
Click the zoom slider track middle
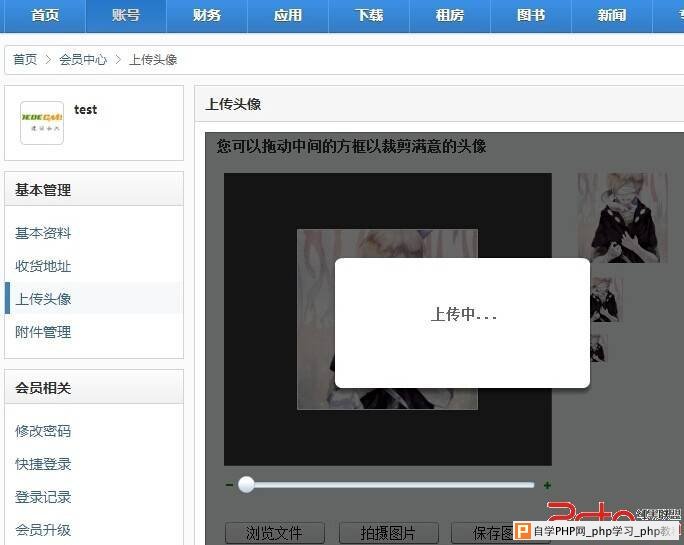tap(388, 485)
